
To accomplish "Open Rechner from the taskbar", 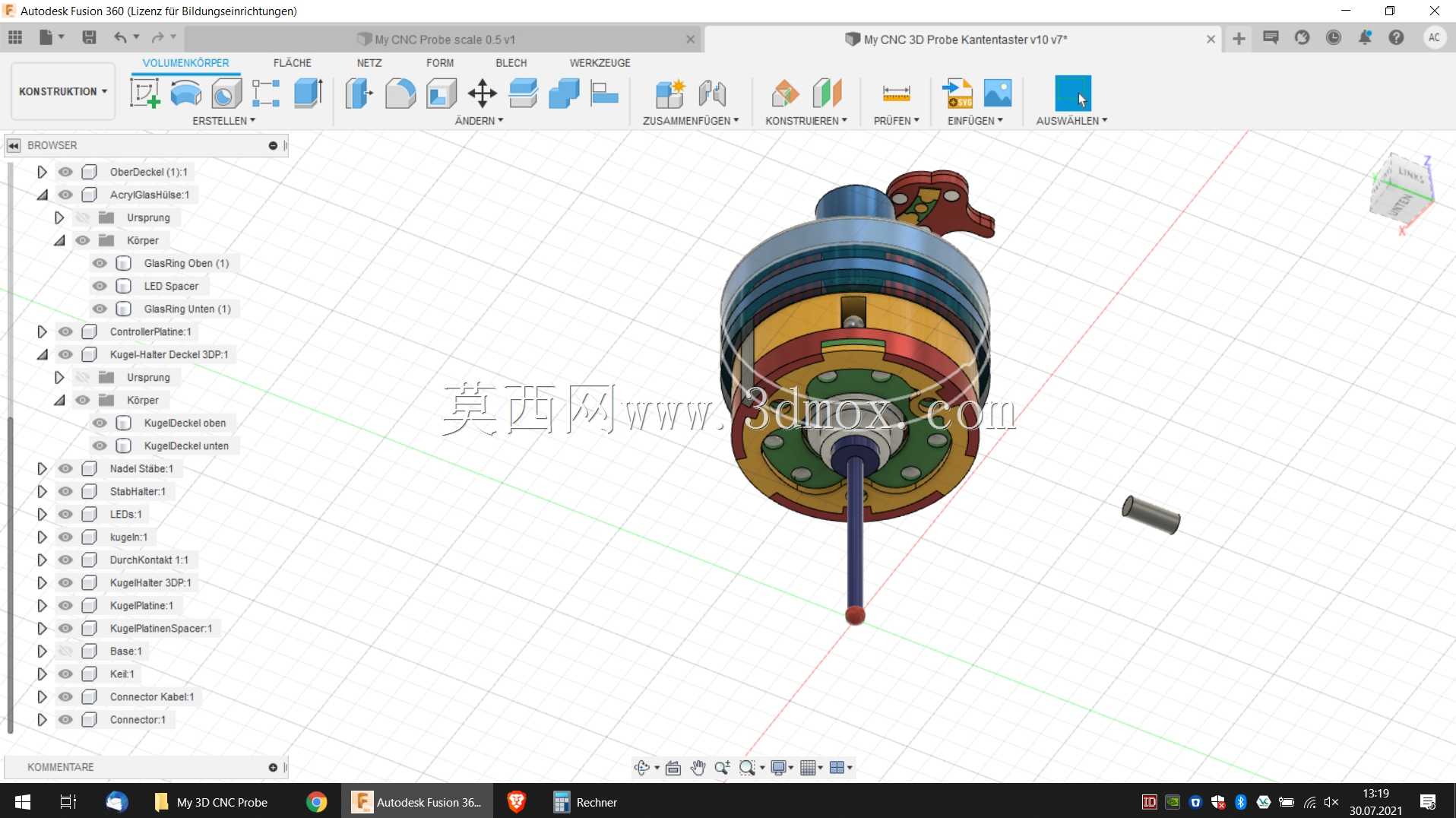I will point(586,802).
